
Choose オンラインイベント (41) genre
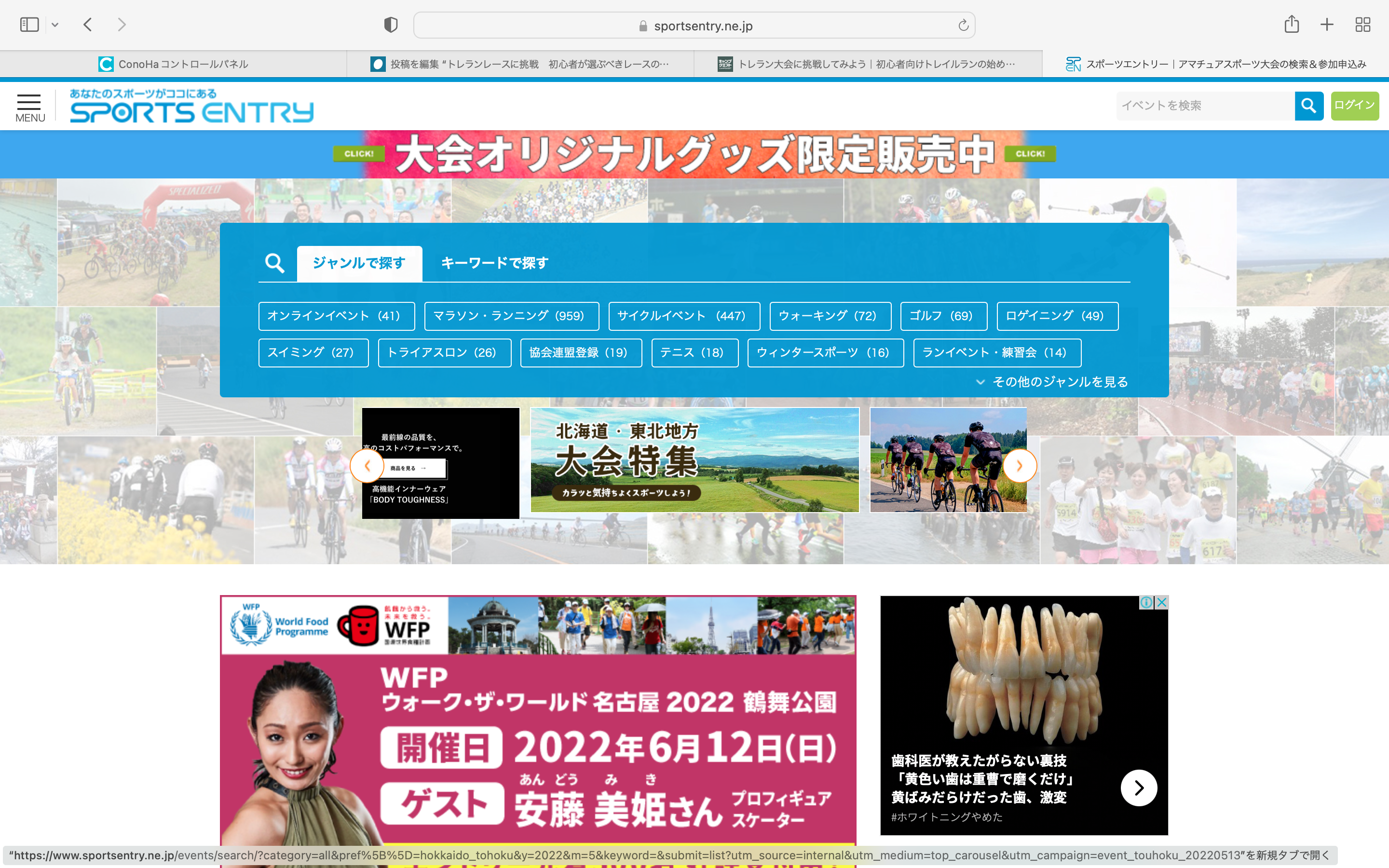(x=336, y=316)
